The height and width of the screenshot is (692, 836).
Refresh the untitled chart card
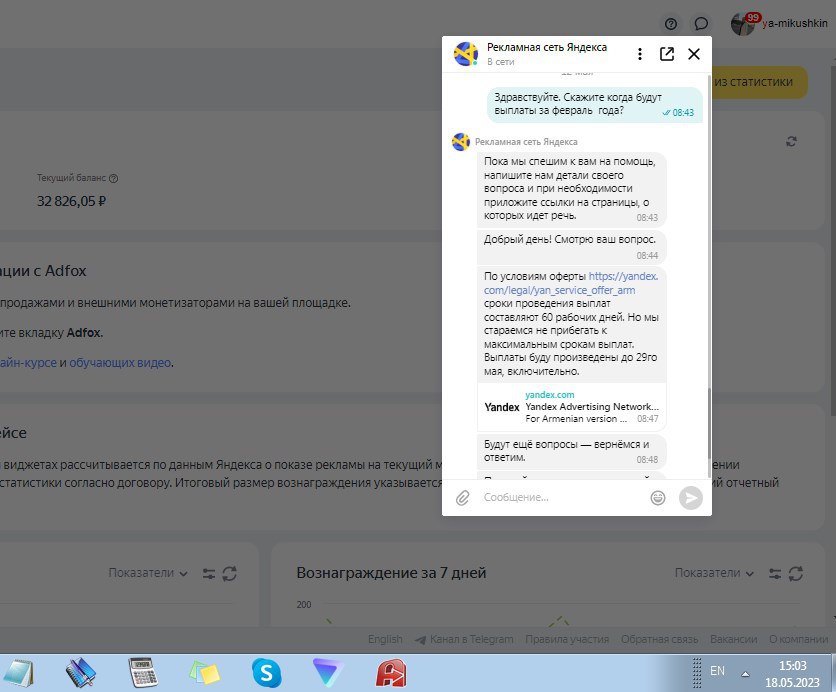coord(229,574)
